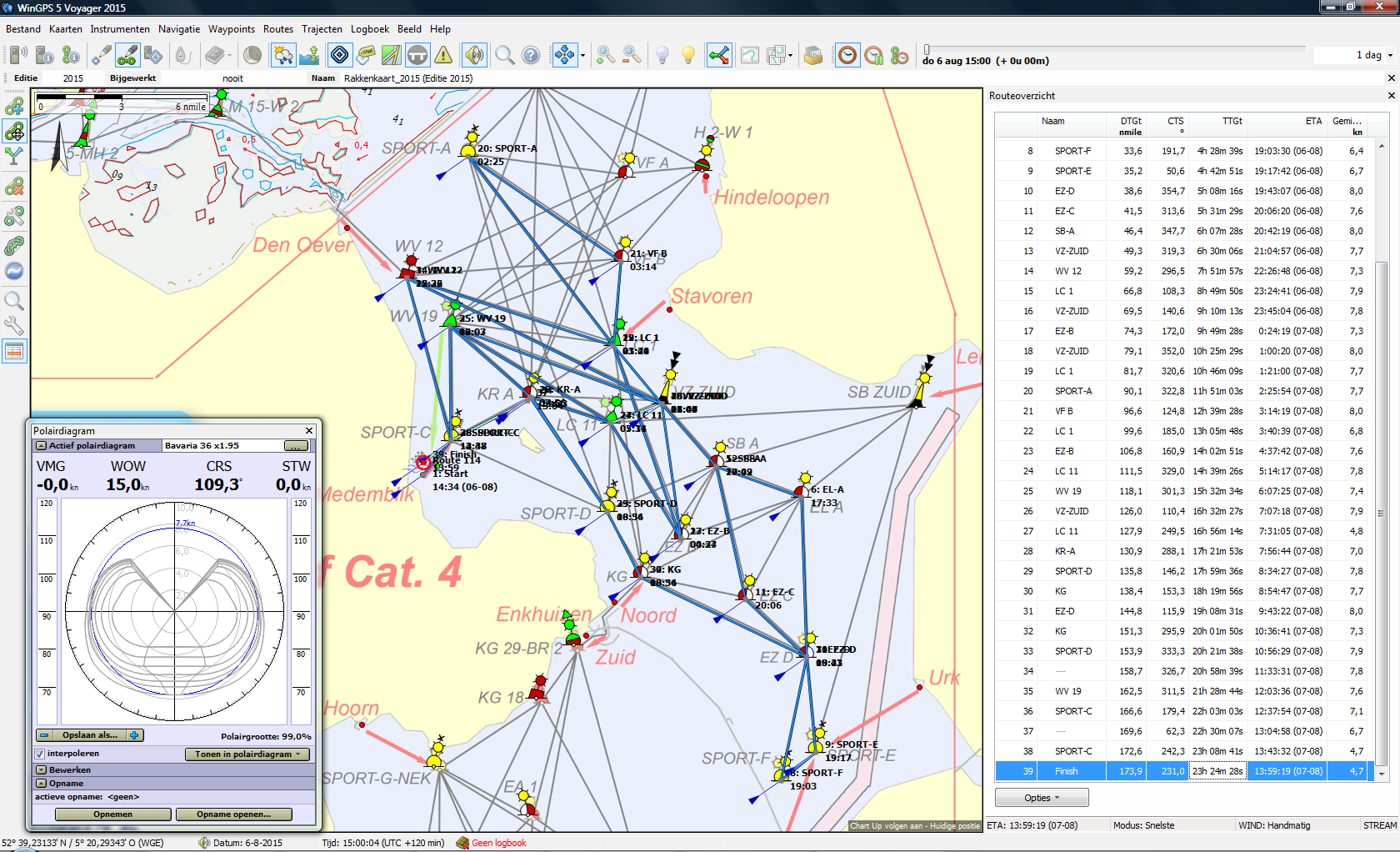Click the blue four-arrow pan toolbar icon

[564, 56]
